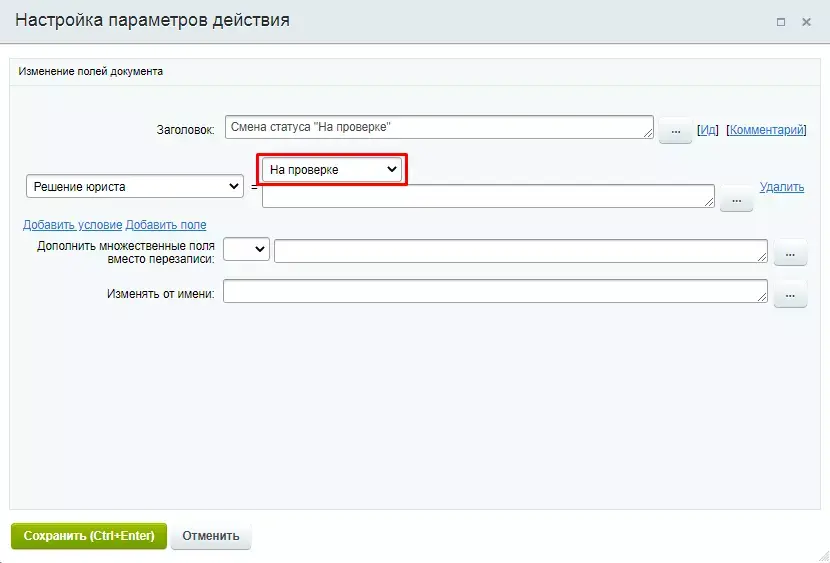Add a field via Добавить поле
Viewport: 830px width, 563px height.
coord(166,225)
